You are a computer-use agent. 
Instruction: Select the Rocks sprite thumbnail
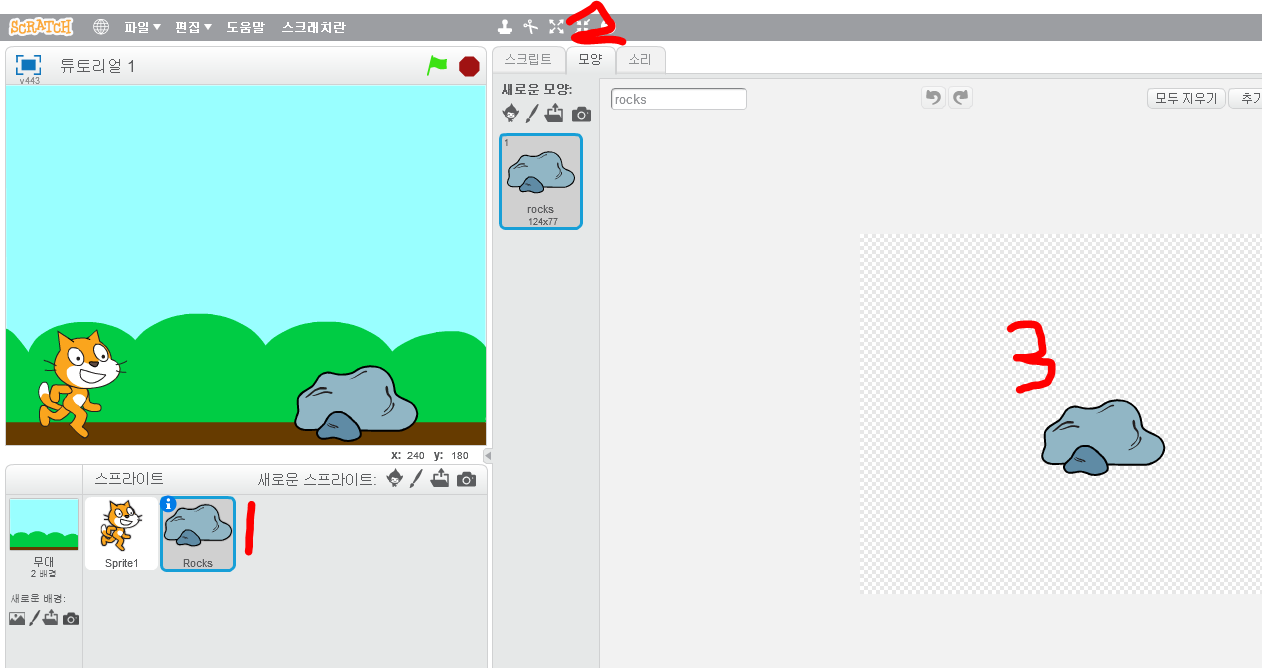(x=198, y=534)
